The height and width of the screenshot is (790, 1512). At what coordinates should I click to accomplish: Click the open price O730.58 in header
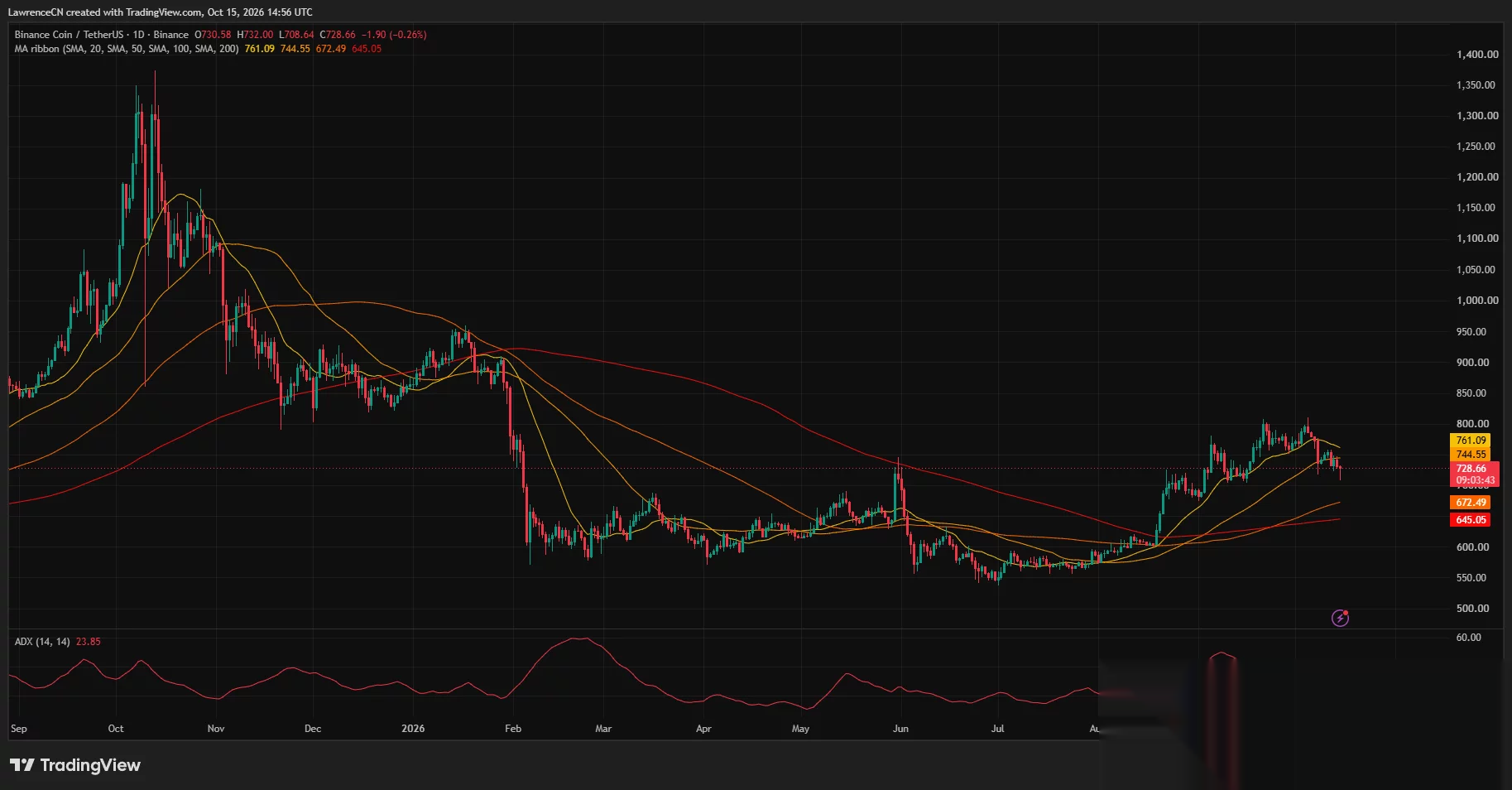click(213, 35)
